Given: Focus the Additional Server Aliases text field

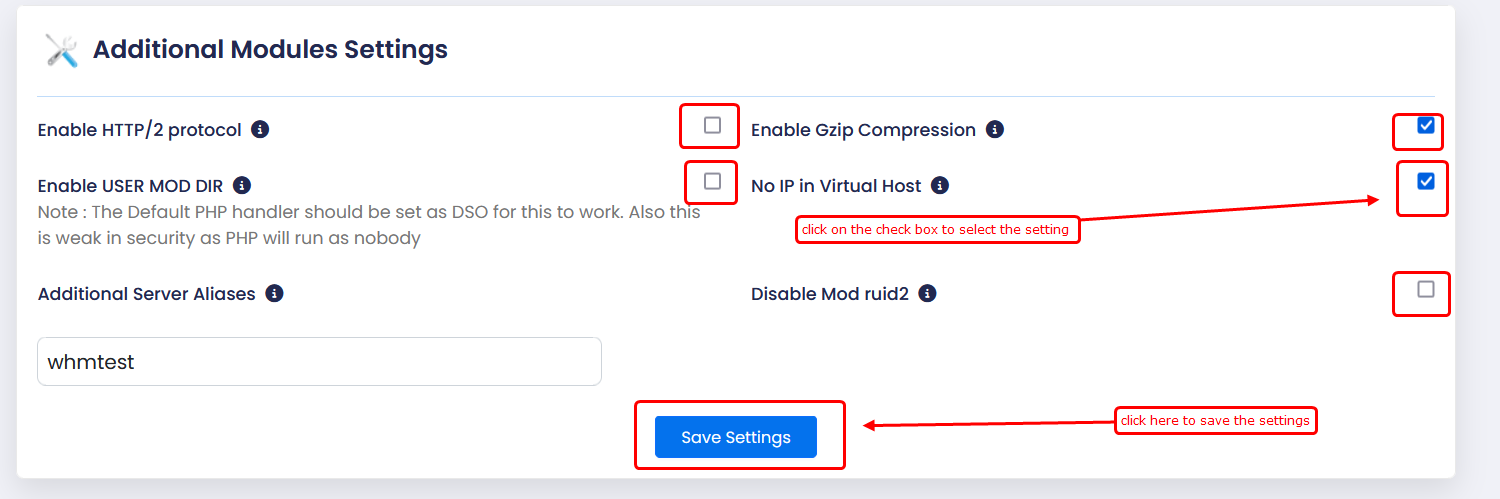Looking at the screenshot, I should tap(319, 361).
